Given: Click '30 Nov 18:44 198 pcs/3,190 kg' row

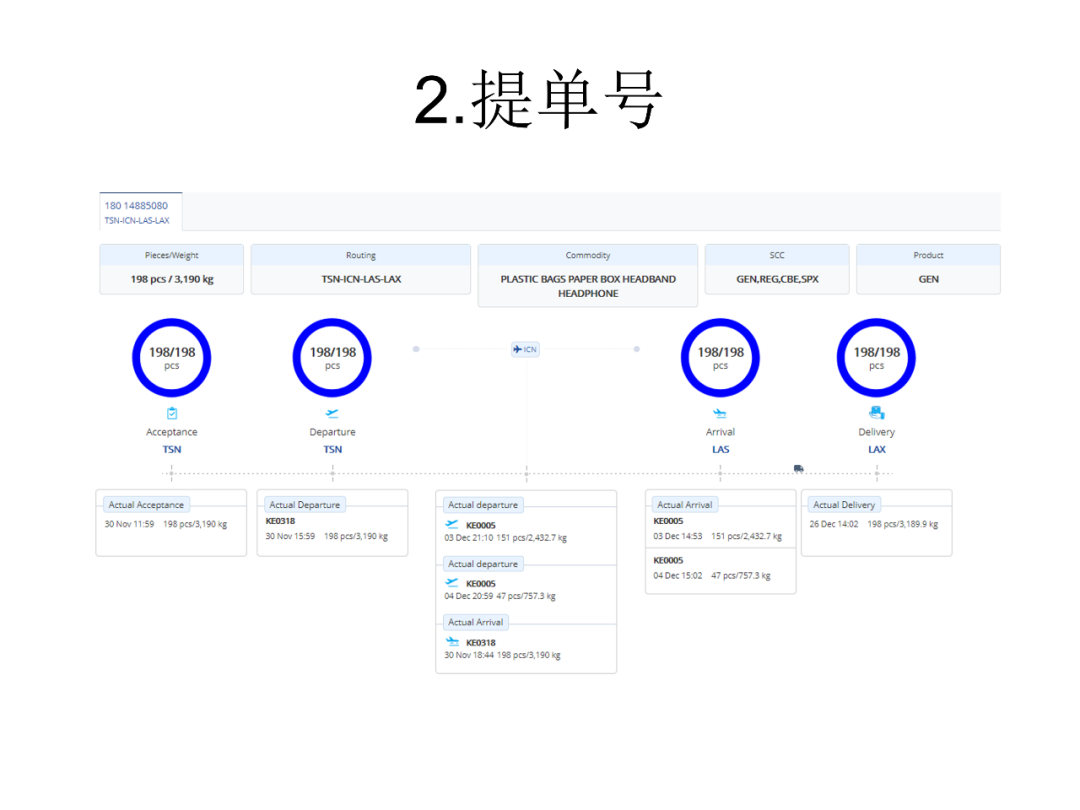Looking at the screenshot, I should pyautogui.click(x=502, y=655).
